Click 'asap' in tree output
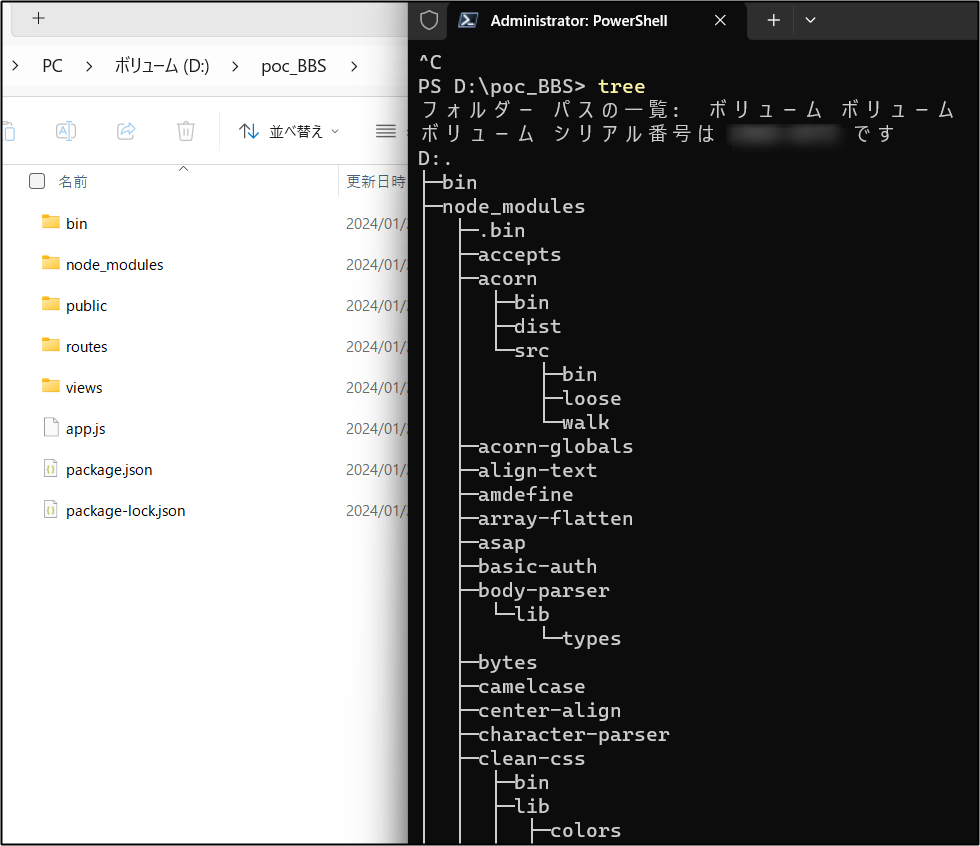The height and width of the screenshot is (846, 980). [501, 542]
